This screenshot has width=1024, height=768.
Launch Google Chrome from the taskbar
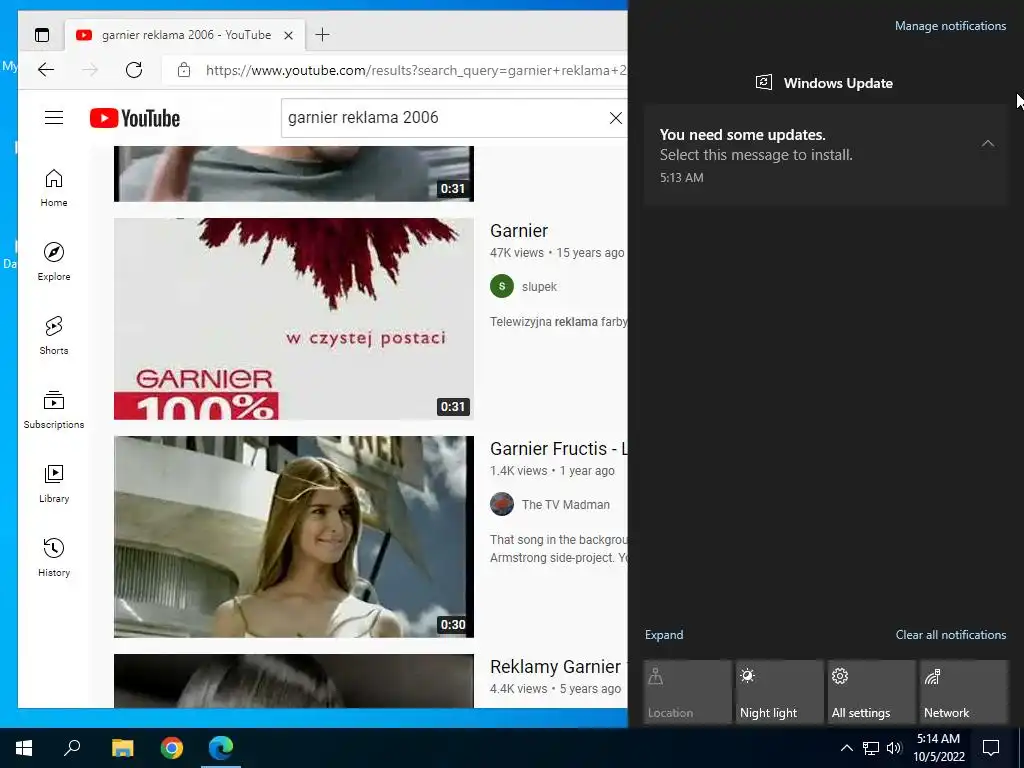click(172, 748)
